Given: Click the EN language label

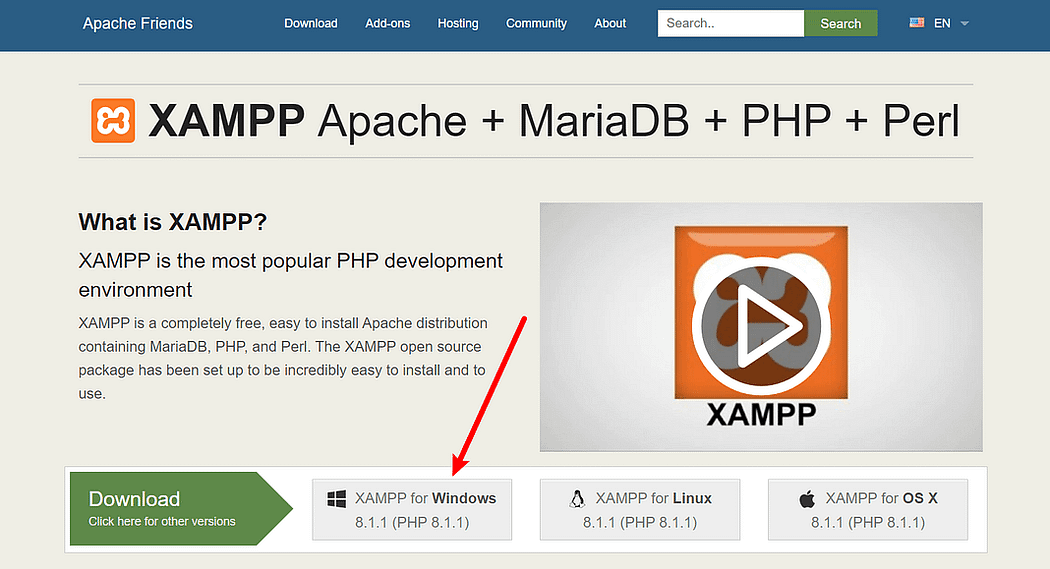Looking at the screenshot, I should pyautogui.click(x=942, y=23).
